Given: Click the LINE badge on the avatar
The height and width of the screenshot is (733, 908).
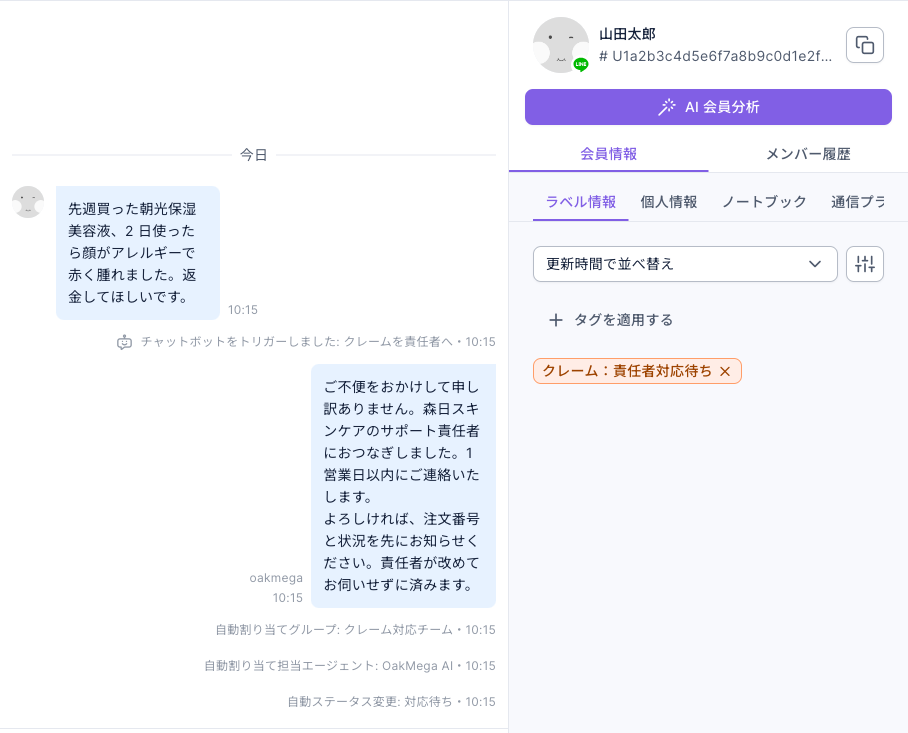Looking at the screenshot, I should click(581, 64).
